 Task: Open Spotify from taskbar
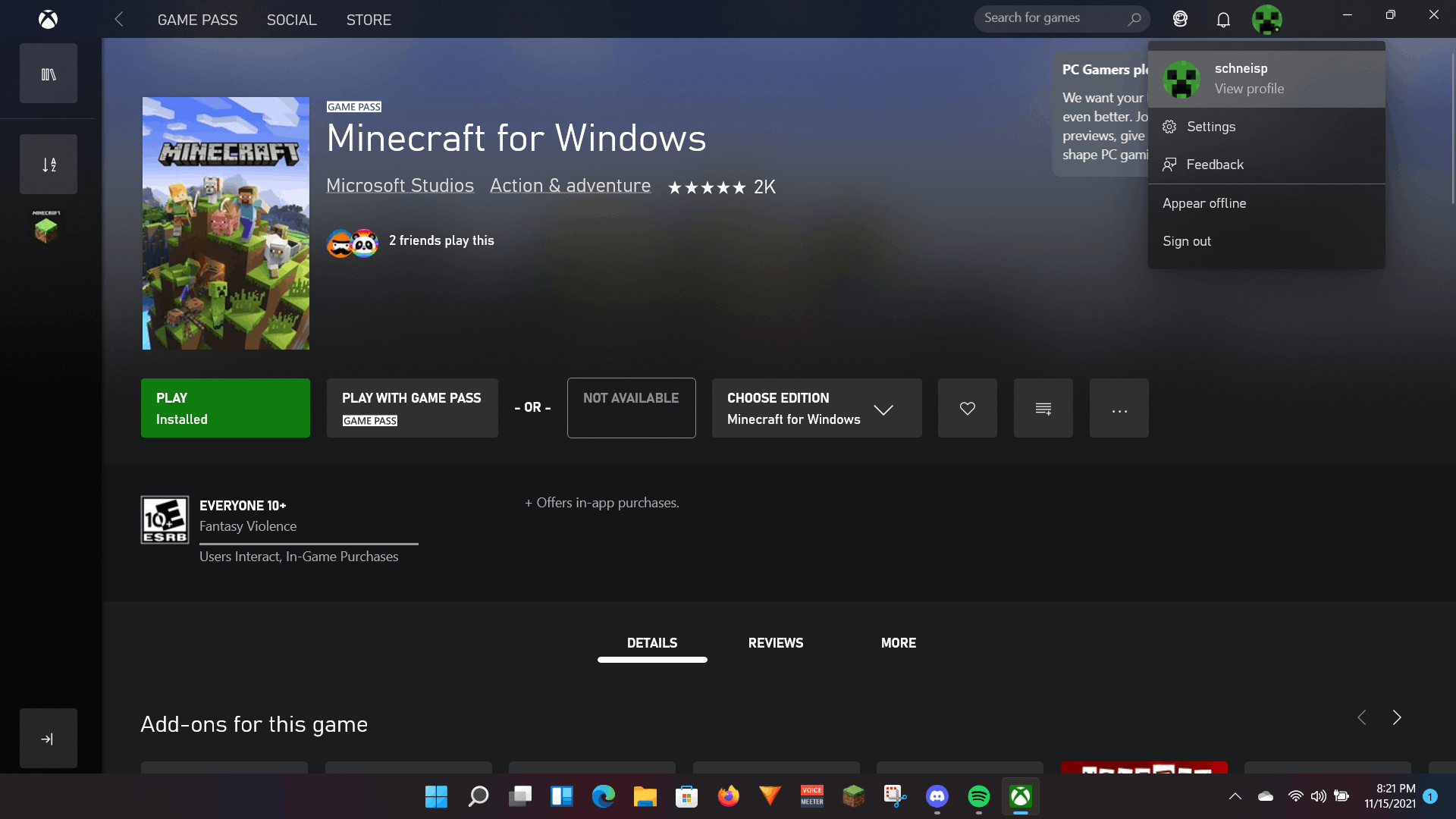tap(979, 796)
